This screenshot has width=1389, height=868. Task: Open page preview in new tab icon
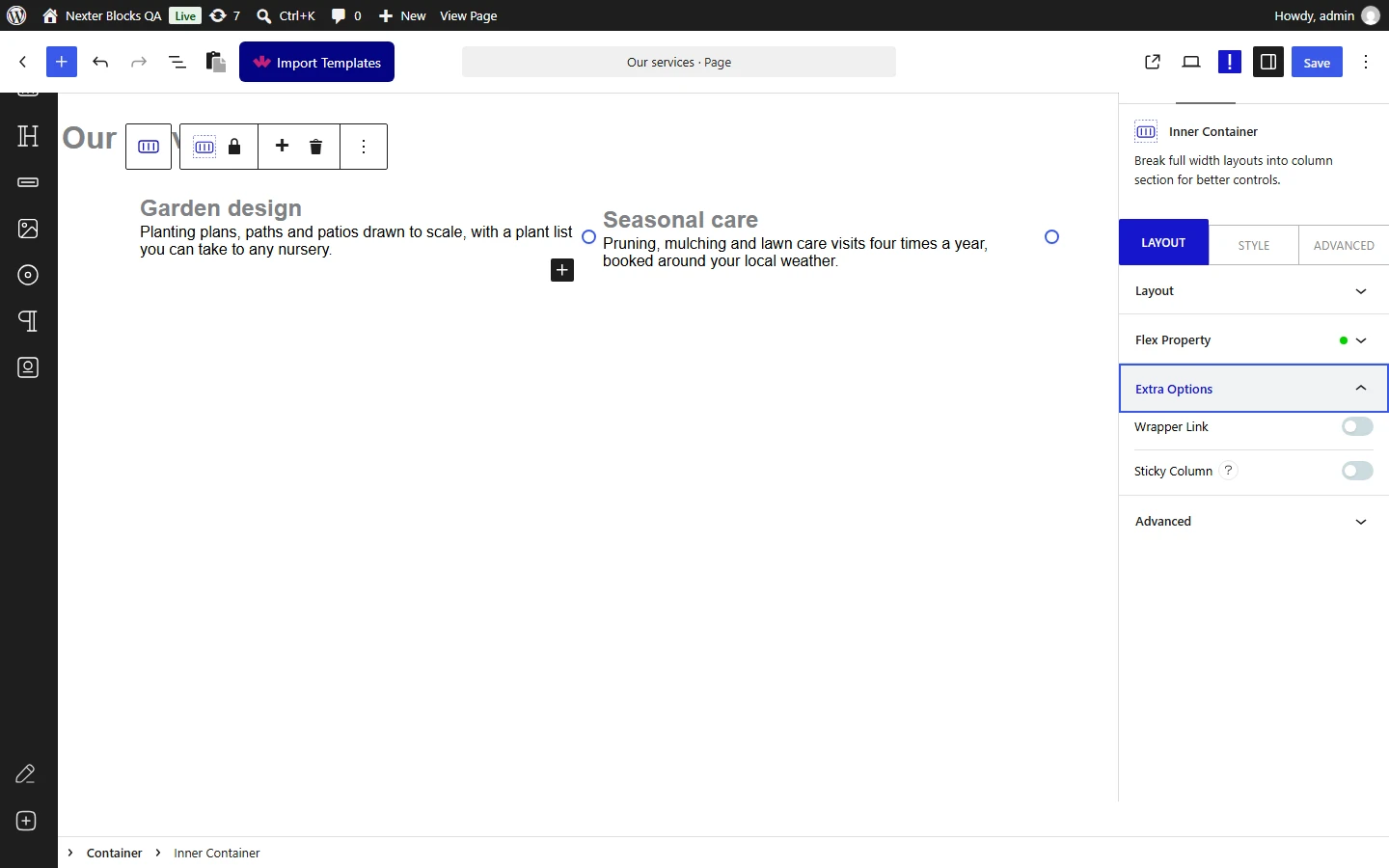[x=1153, y=62]
